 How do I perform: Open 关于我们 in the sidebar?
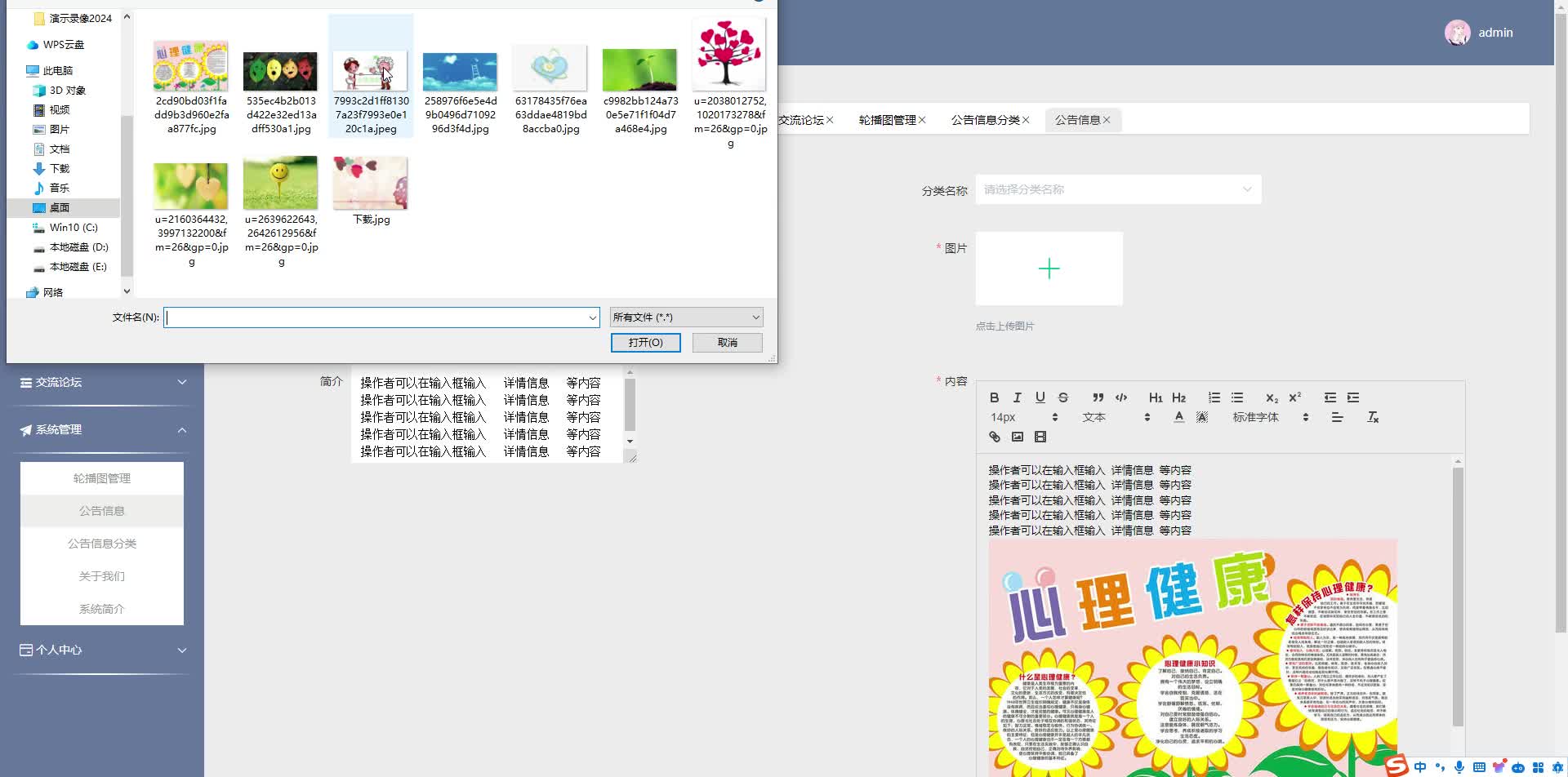[x=102, y=576]
